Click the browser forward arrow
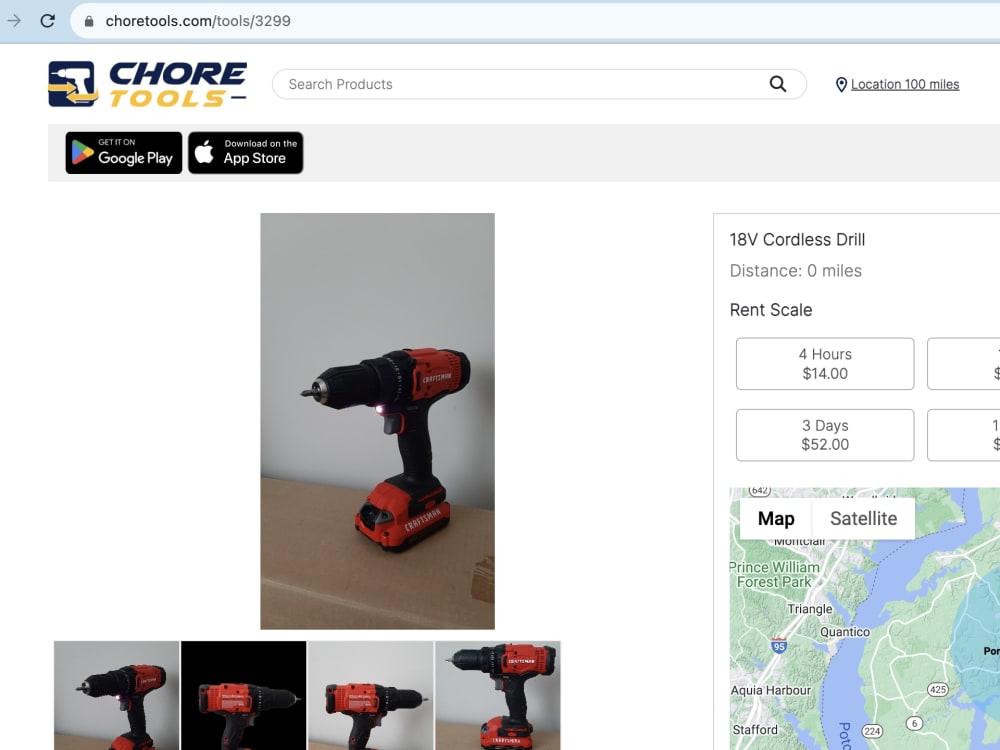Viewport: 1000px width, 750px height. (x=14, y=20)
